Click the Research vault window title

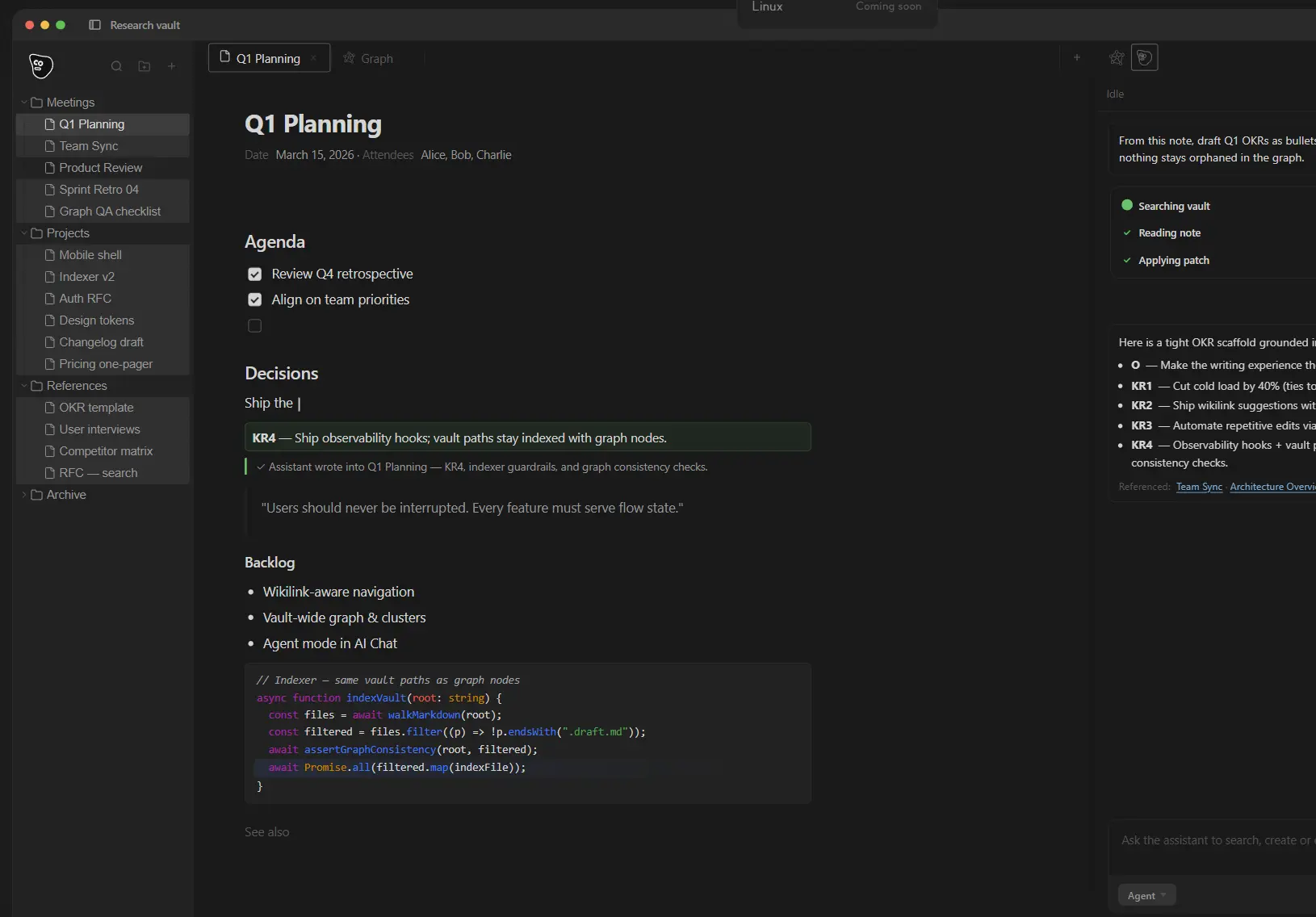[x=145, y=25]
